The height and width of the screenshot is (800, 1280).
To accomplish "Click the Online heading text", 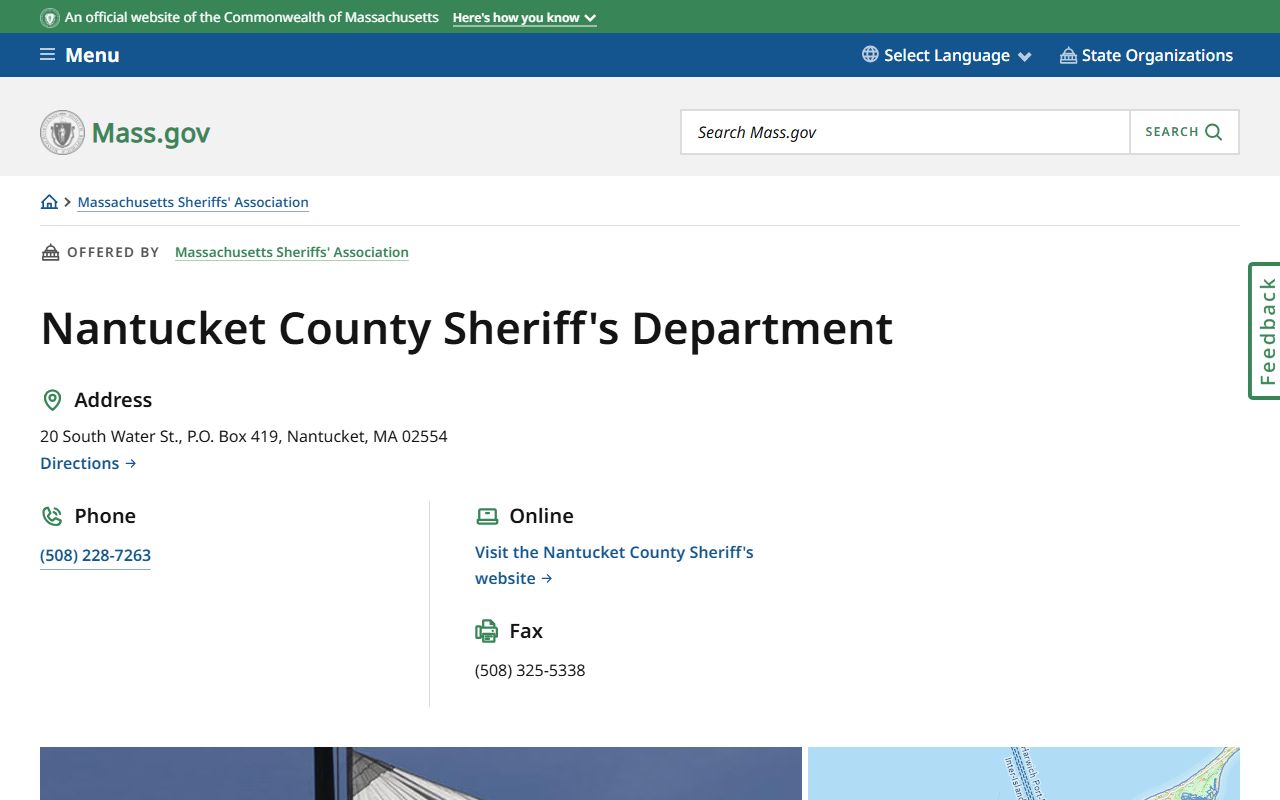I will coord(541,516).
